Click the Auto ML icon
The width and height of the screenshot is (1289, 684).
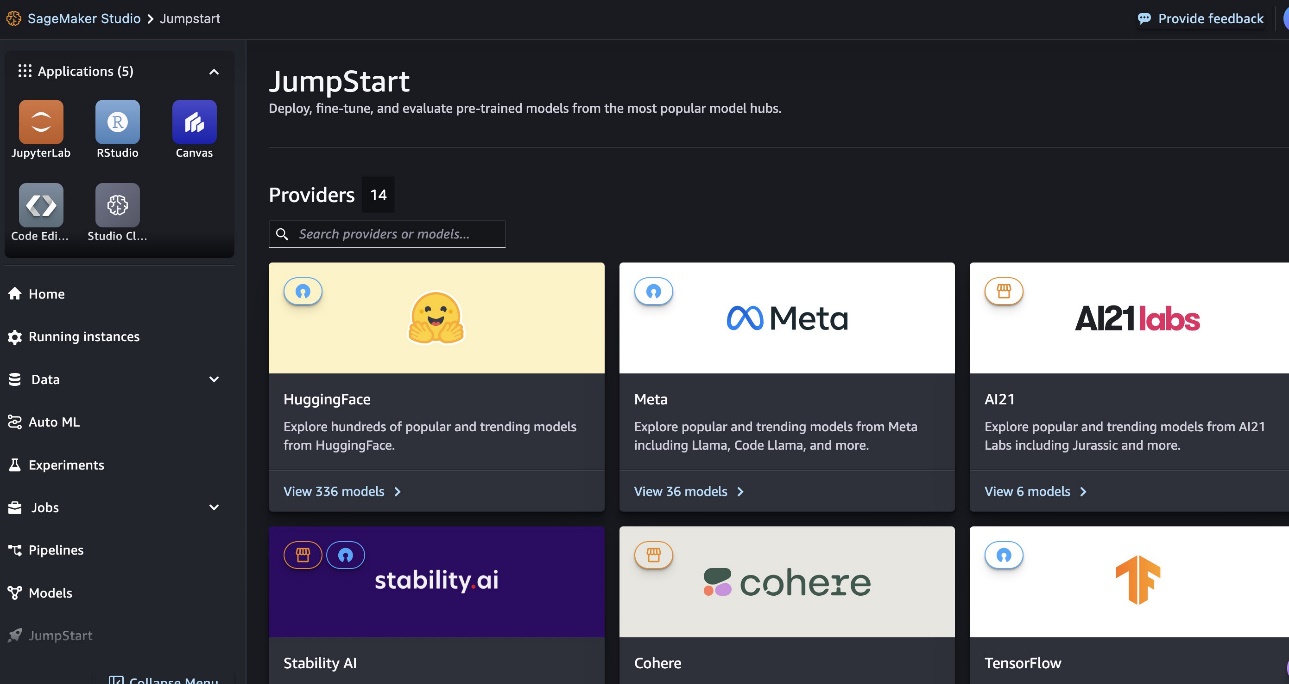coord(14,422)
